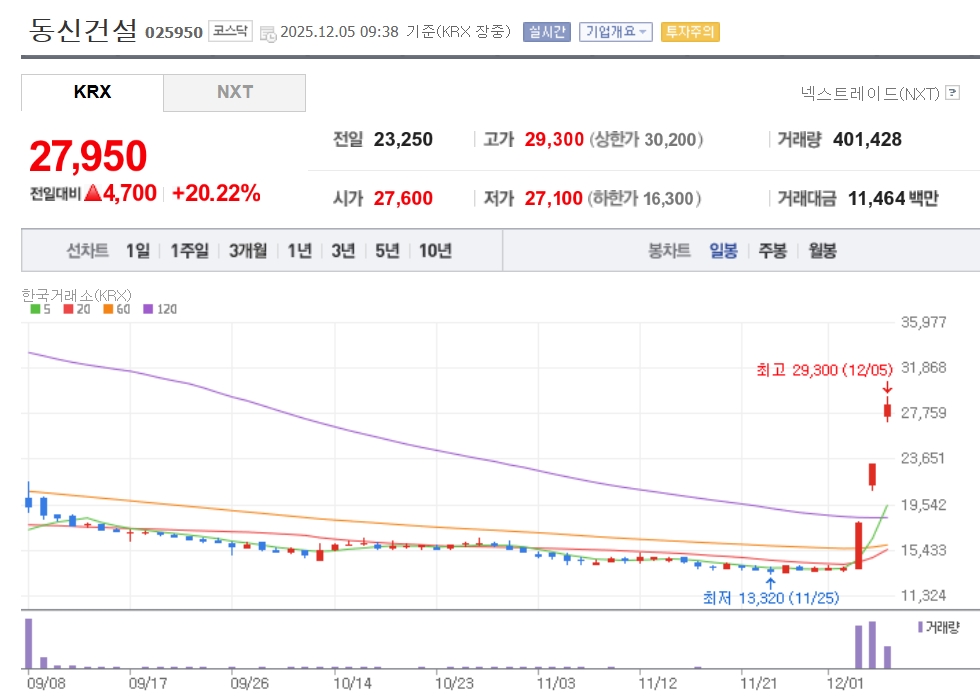Switch to 월봉 monthly candle chart
This screenshot has height=700, width=980.
[822, 251]
